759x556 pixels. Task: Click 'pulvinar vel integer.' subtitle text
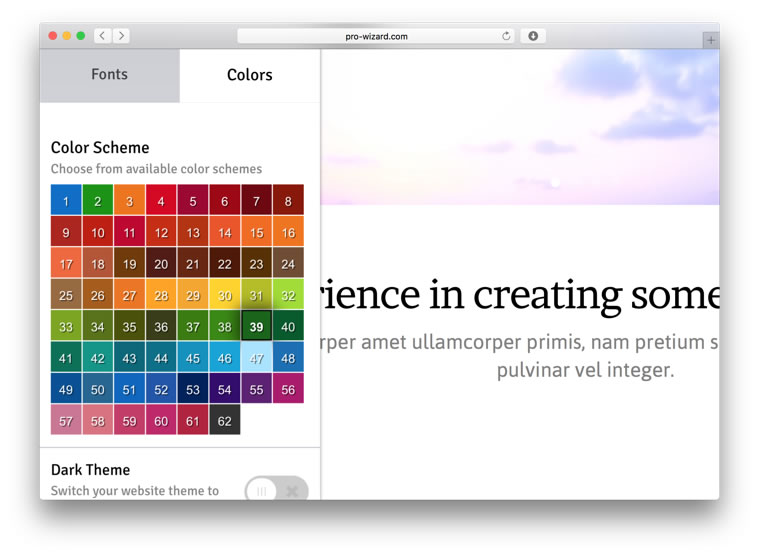585,370
